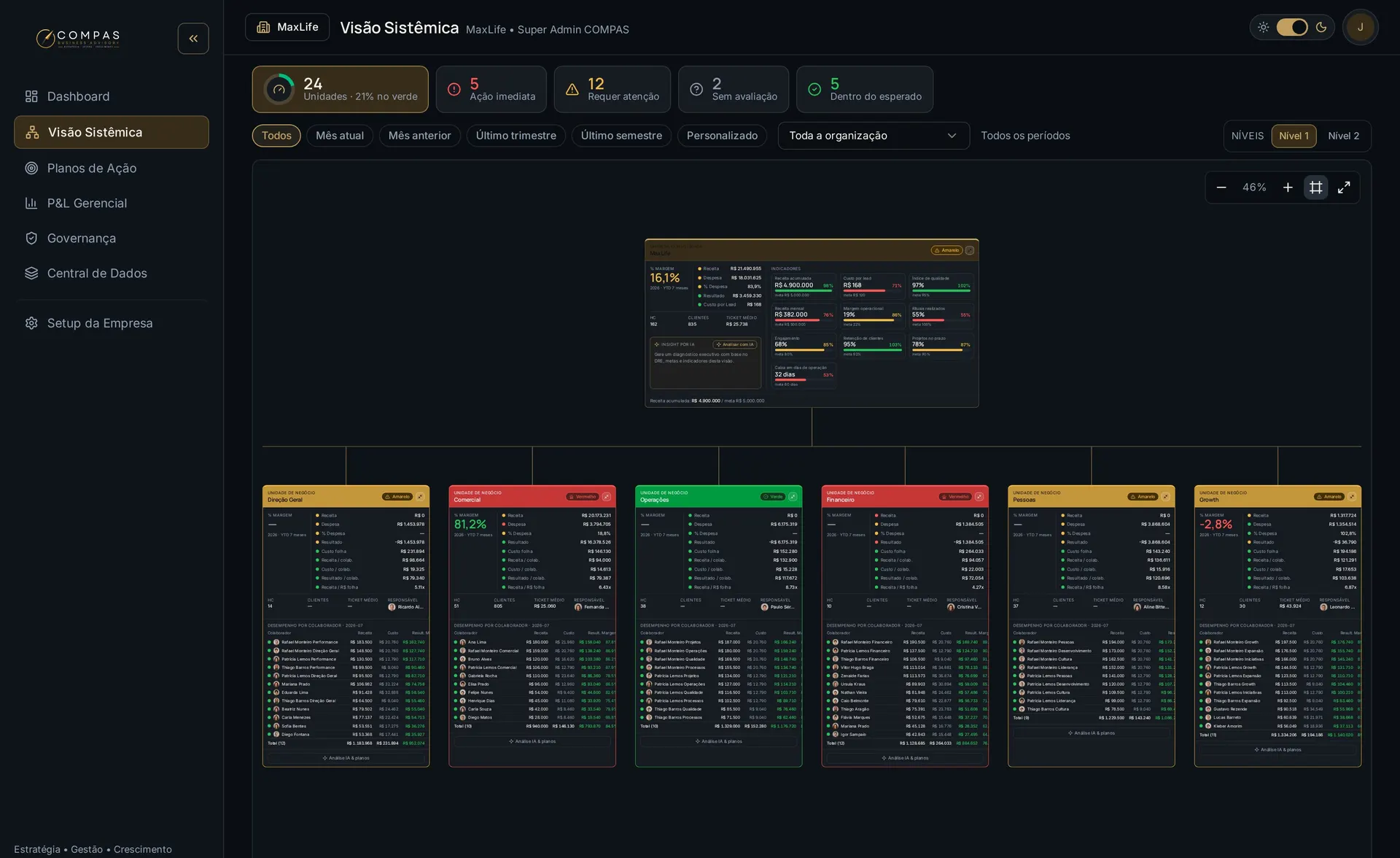Click Vermelho badge on Comercial card
This screenshot has height=858, width=1400.
pos(583,497)
